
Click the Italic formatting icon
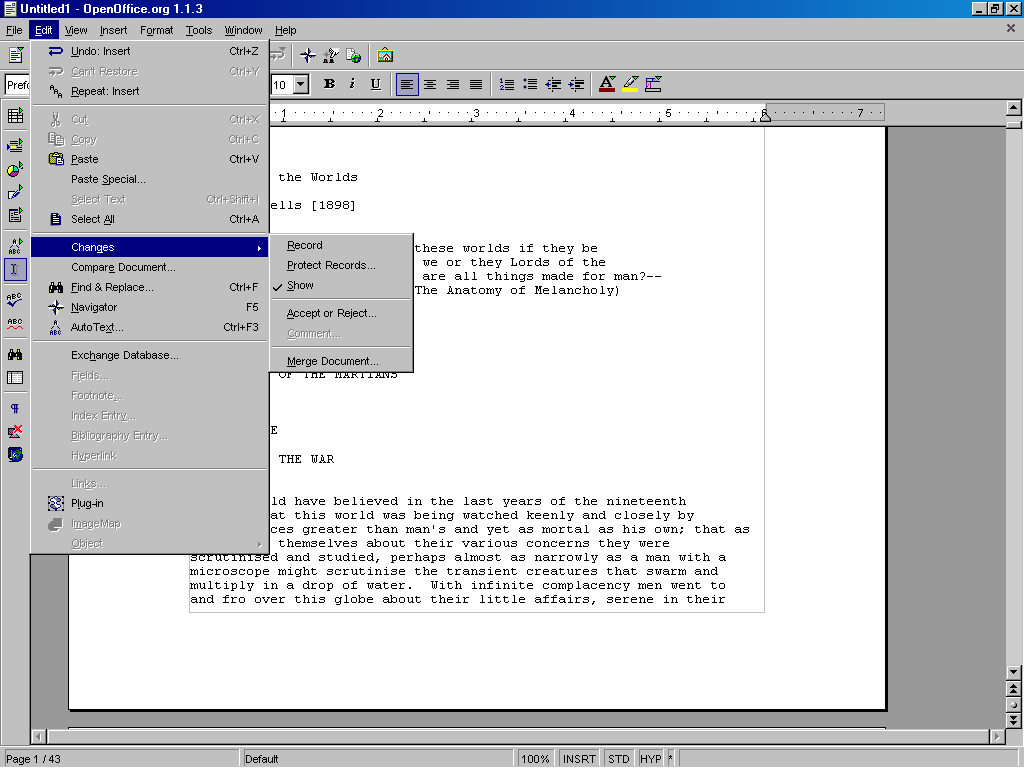(352, 85)
